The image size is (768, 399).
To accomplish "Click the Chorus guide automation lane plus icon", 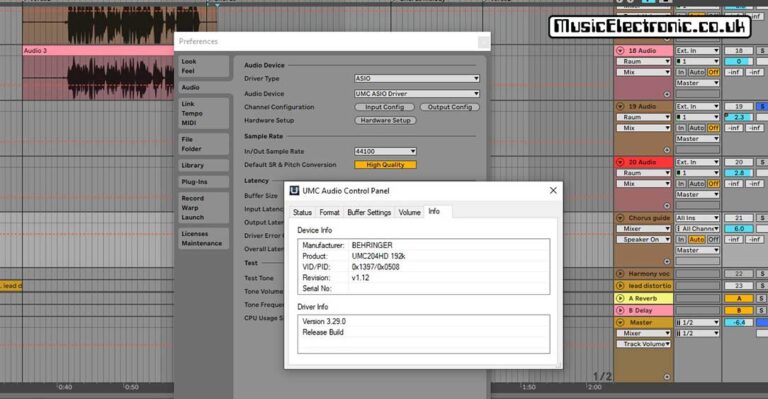I will (667, 261).
